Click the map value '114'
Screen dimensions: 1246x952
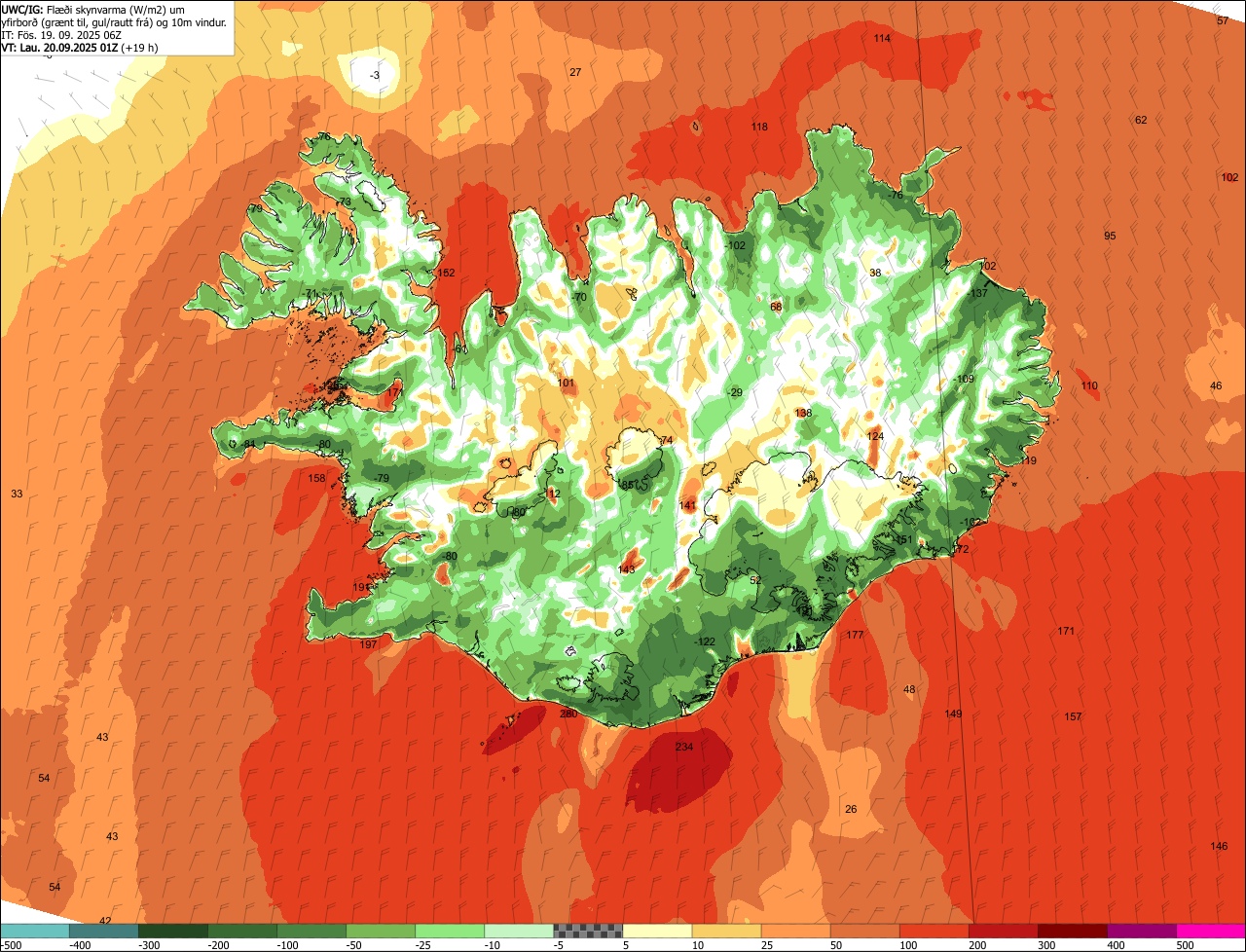[x=882, y=38]
